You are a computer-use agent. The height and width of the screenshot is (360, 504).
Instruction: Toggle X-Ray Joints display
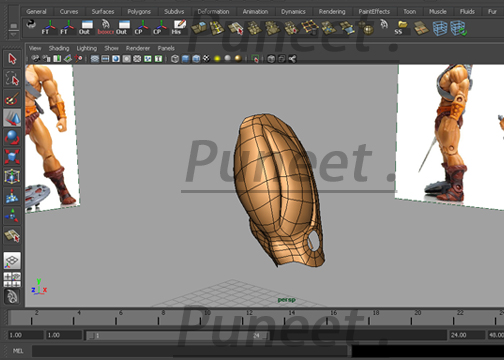click(x=292, y=59)
